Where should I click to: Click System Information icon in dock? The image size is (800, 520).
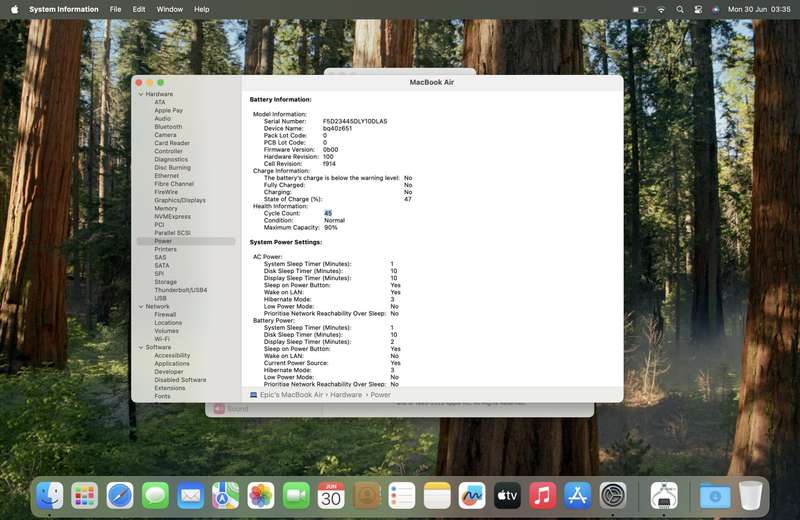pyautogui.click(x=664, y=496)
